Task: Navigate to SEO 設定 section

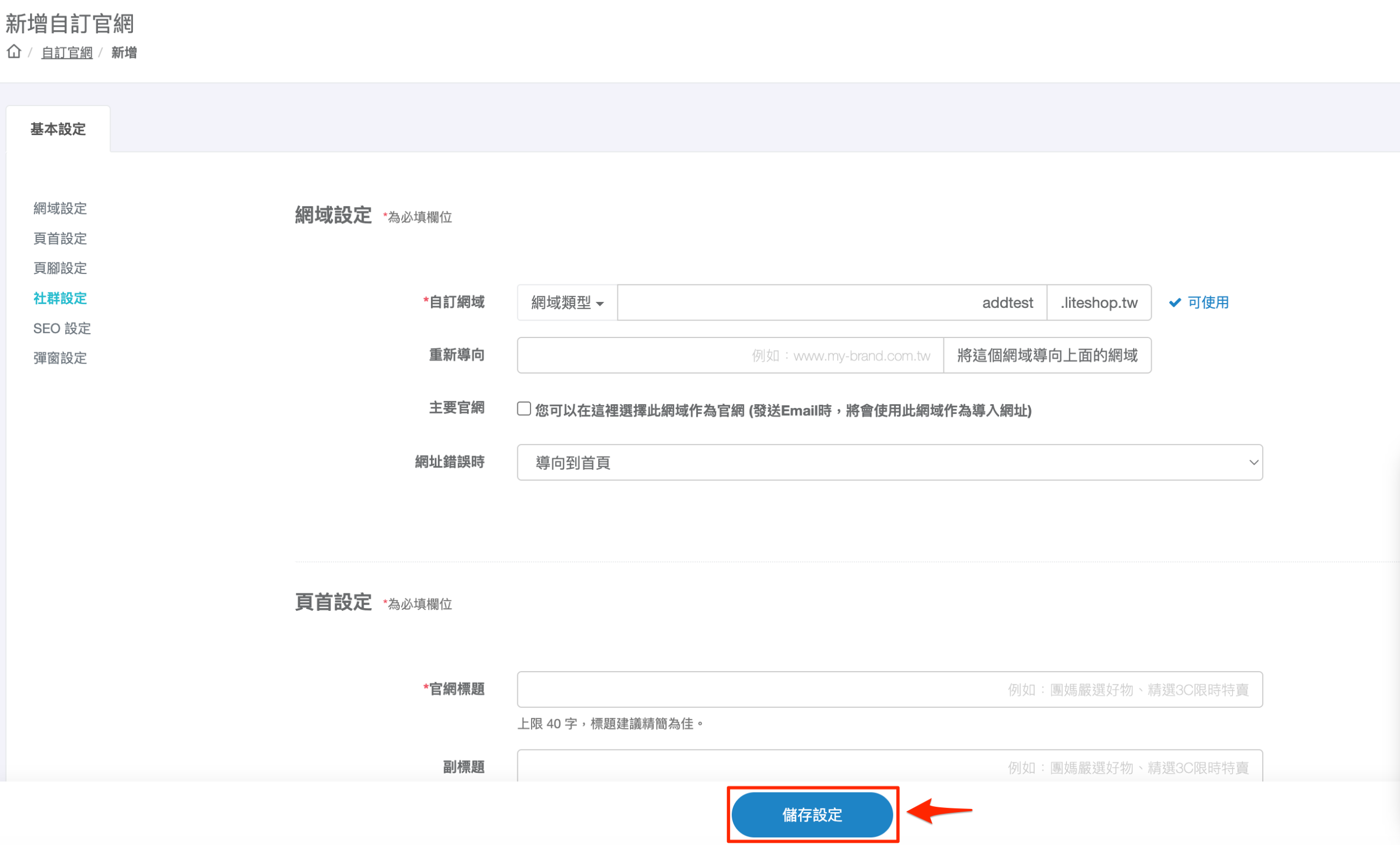Action: click(62, 329)
